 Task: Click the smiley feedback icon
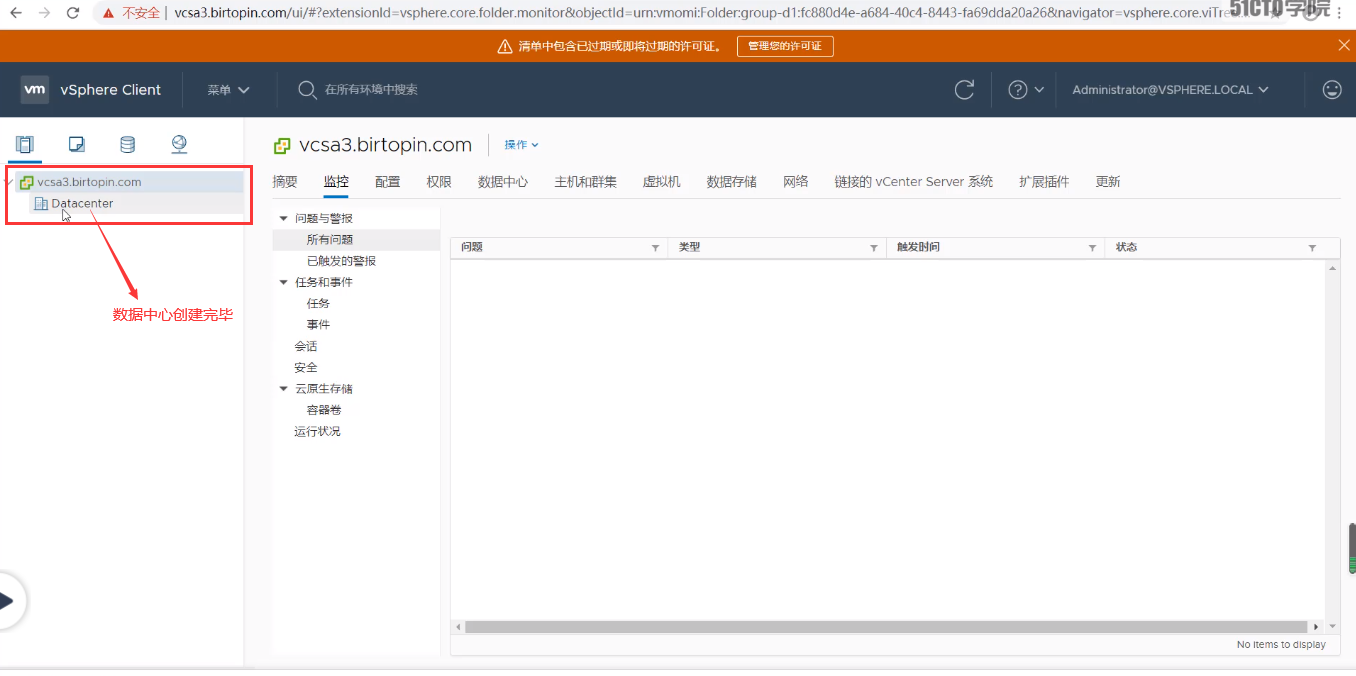pyautogui.click(x=1332, y=90)
